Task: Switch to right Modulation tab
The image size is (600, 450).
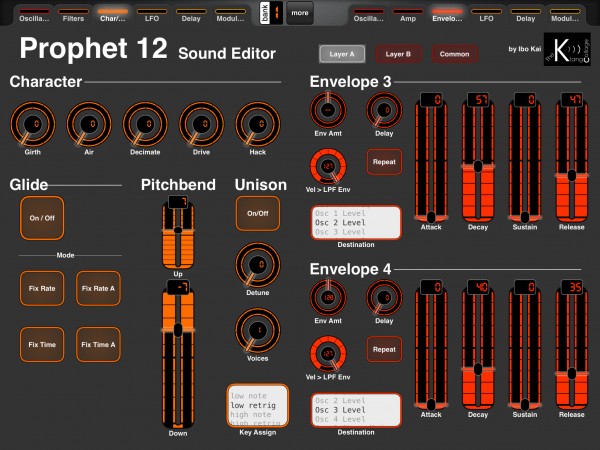Action: (x=565, y=15)
